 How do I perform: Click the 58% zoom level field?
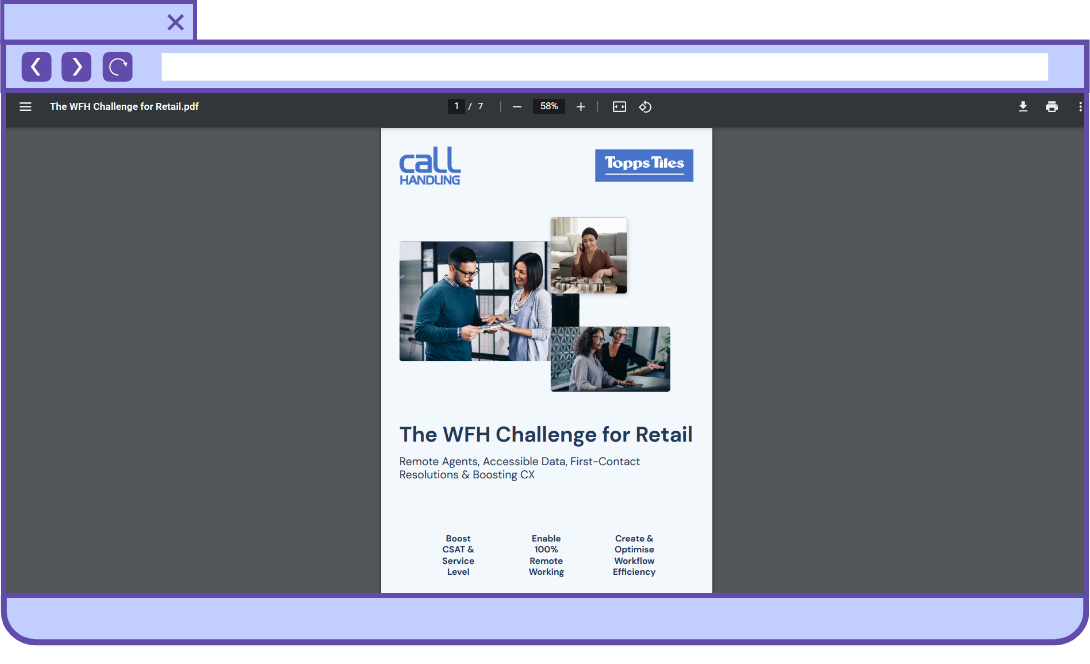[x=549, y=106]
